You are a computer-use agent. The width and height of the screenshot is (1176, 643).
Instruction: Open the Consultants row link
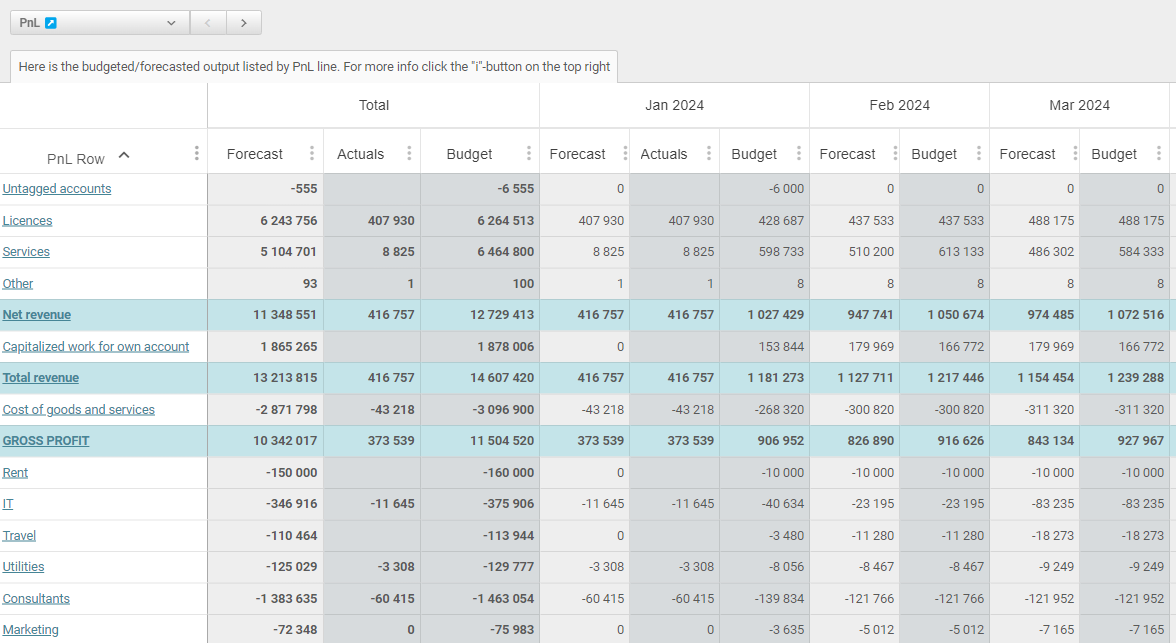coord(36,599)
